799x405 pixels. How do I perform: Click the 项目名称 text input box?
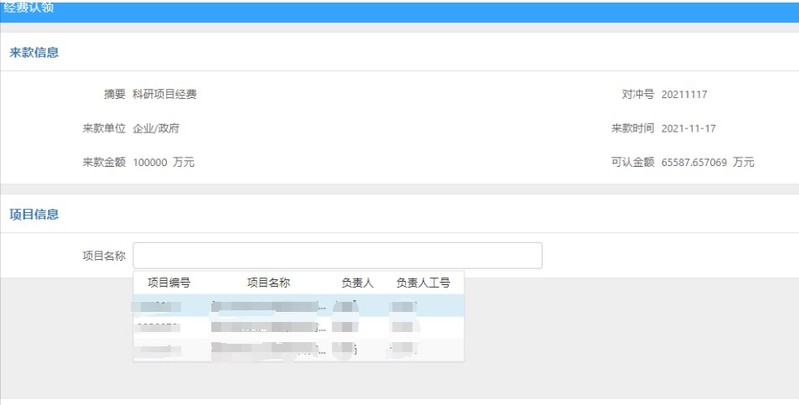(337, 255)
